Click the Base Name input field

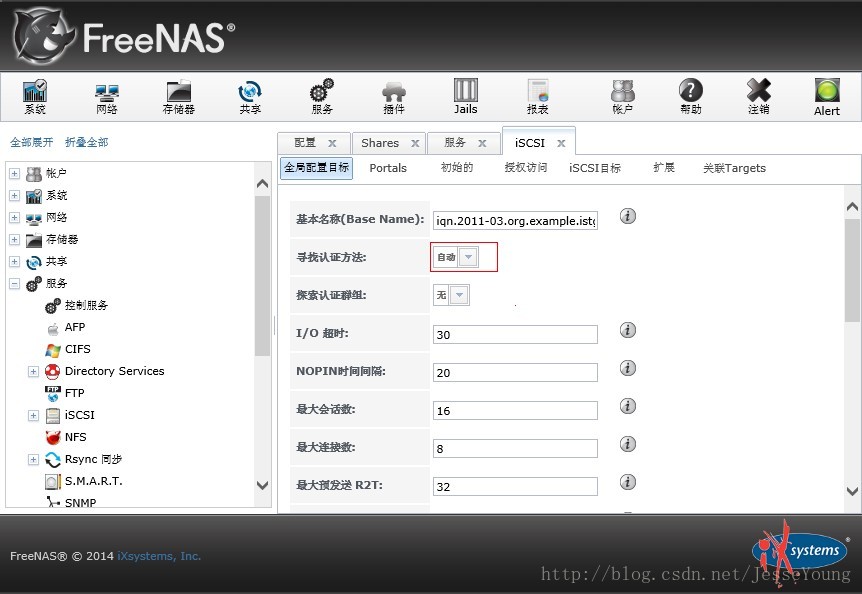(515, 220)
